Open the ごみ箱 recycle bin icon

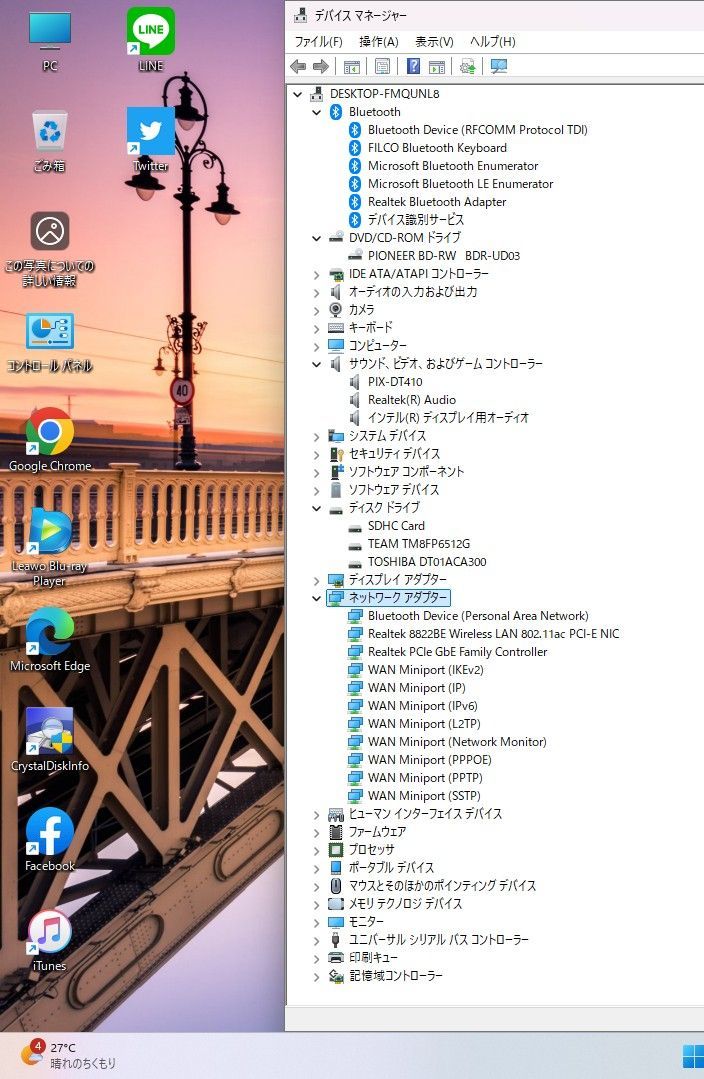(x=50, y=141)
